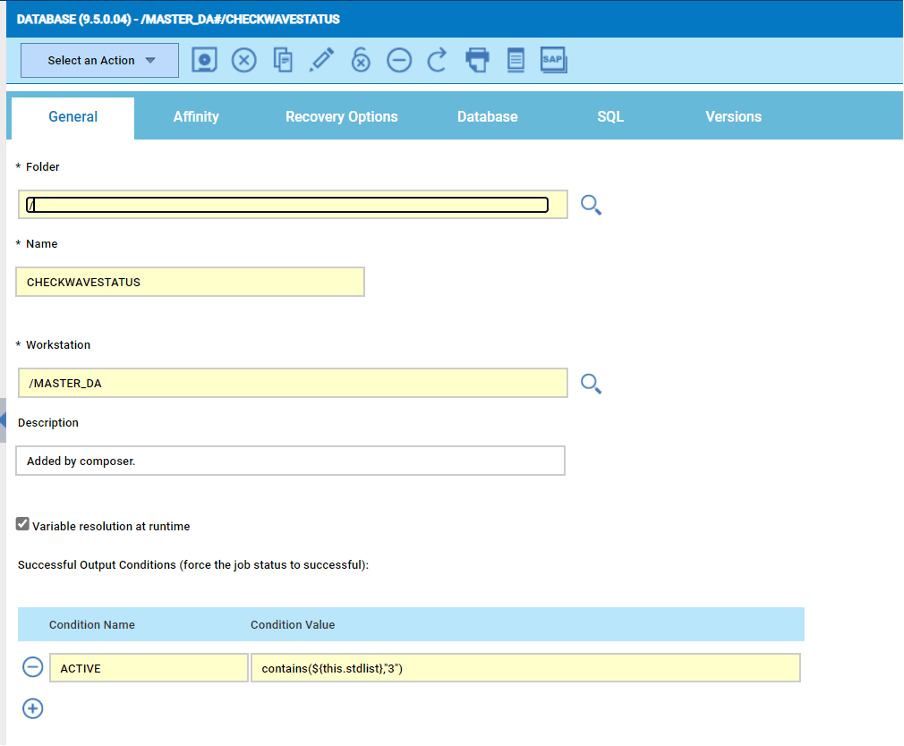This screenshot has width=904, height=746.
Task: Click the pencil edit icon
Action: tap(321, 60)
